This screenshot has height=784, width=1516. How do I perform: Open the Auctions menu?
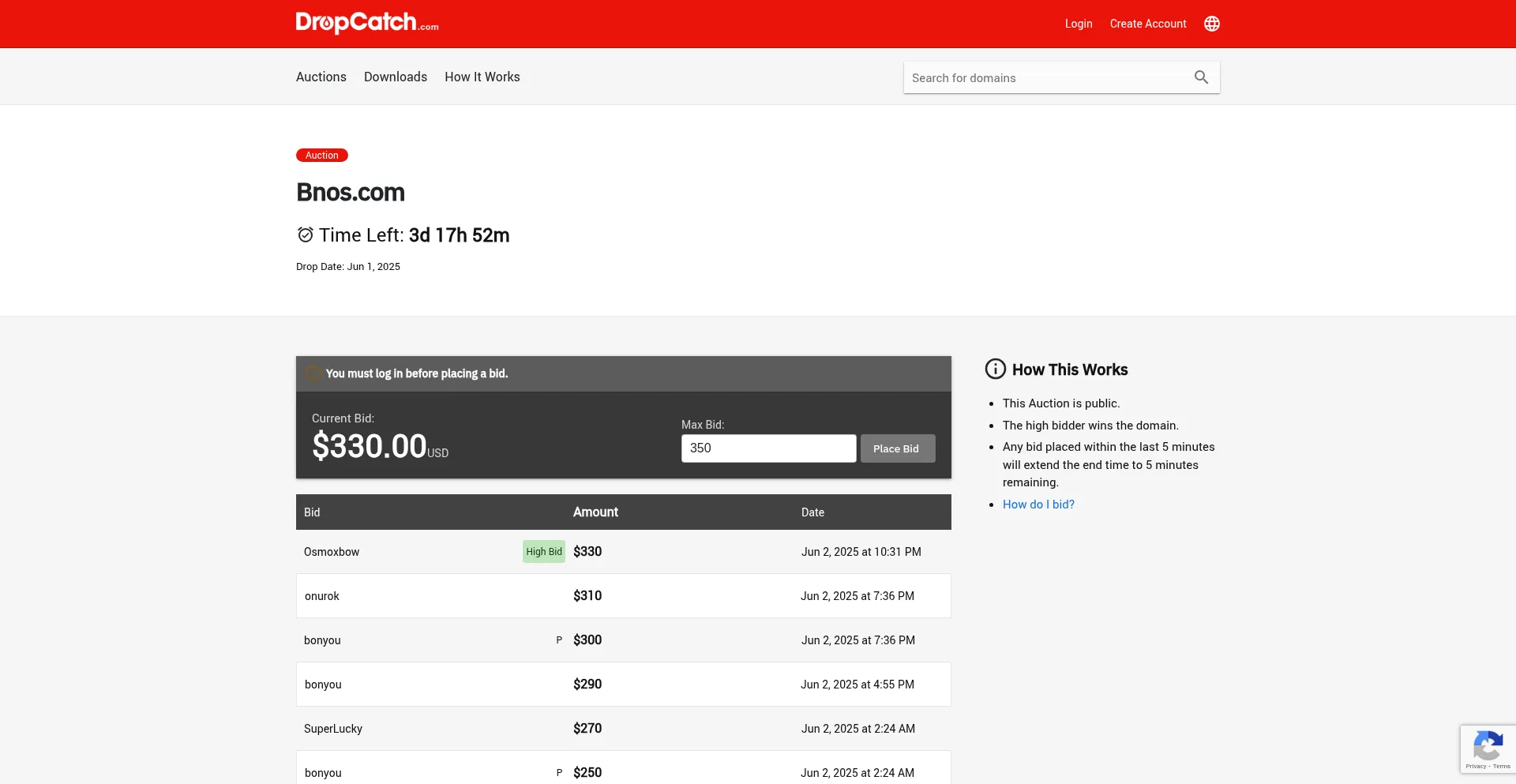coord(321,77)
